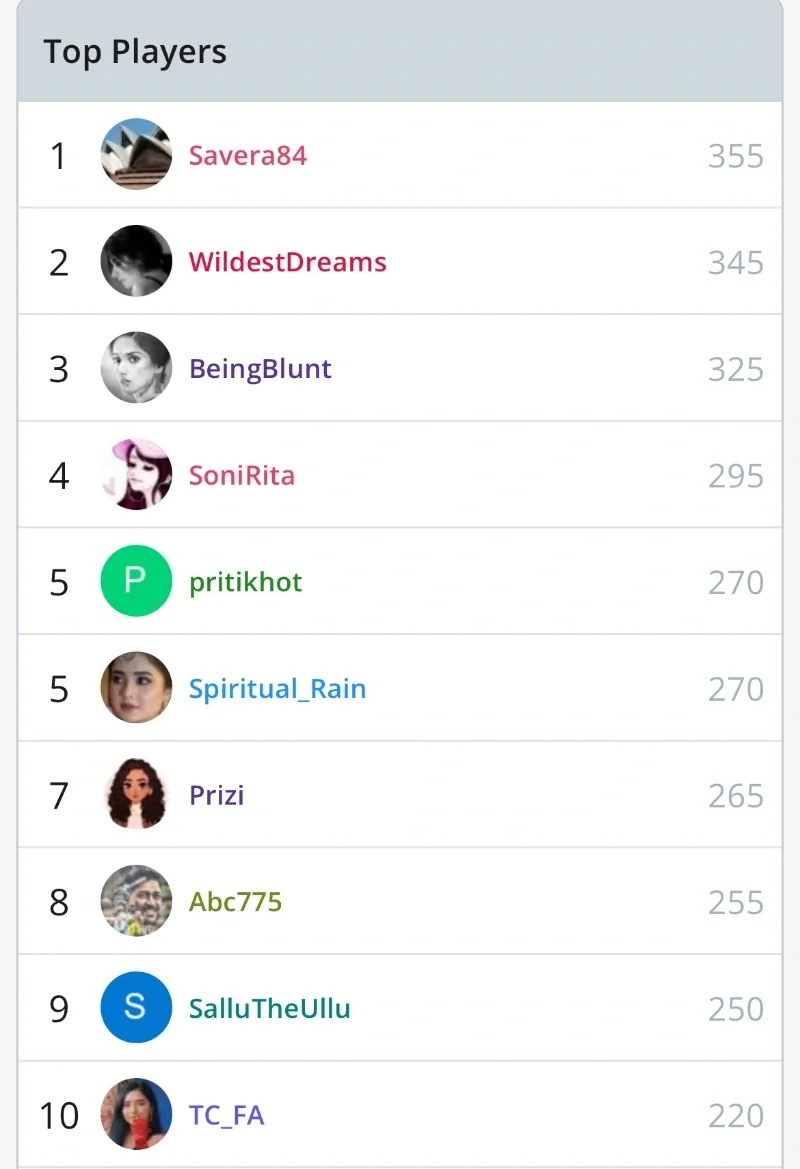The width and height of the screenshot is (800, 1169).
Task: Select SalluTheUllu's blue S avatar
Action: 137,1008
